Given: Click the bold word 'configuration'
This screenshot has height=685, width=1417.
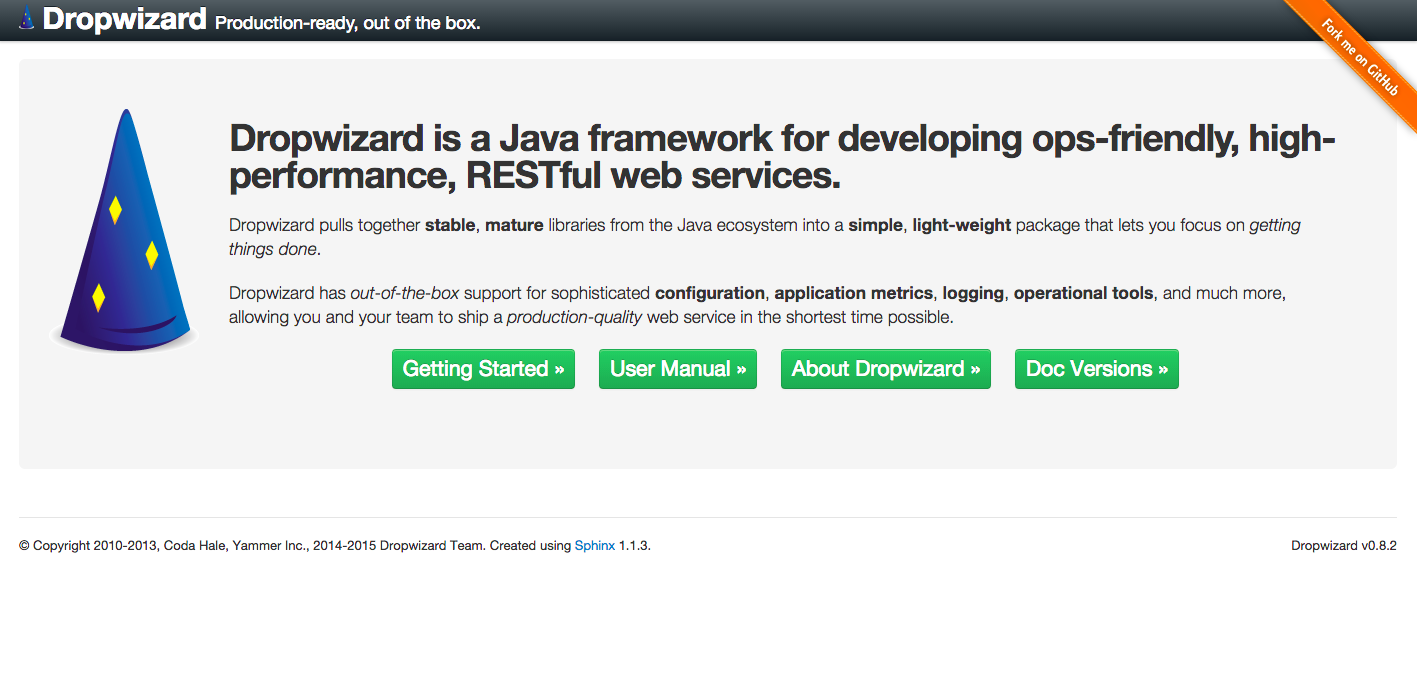Looking at the screenshot, I should (x=710, y=293).
